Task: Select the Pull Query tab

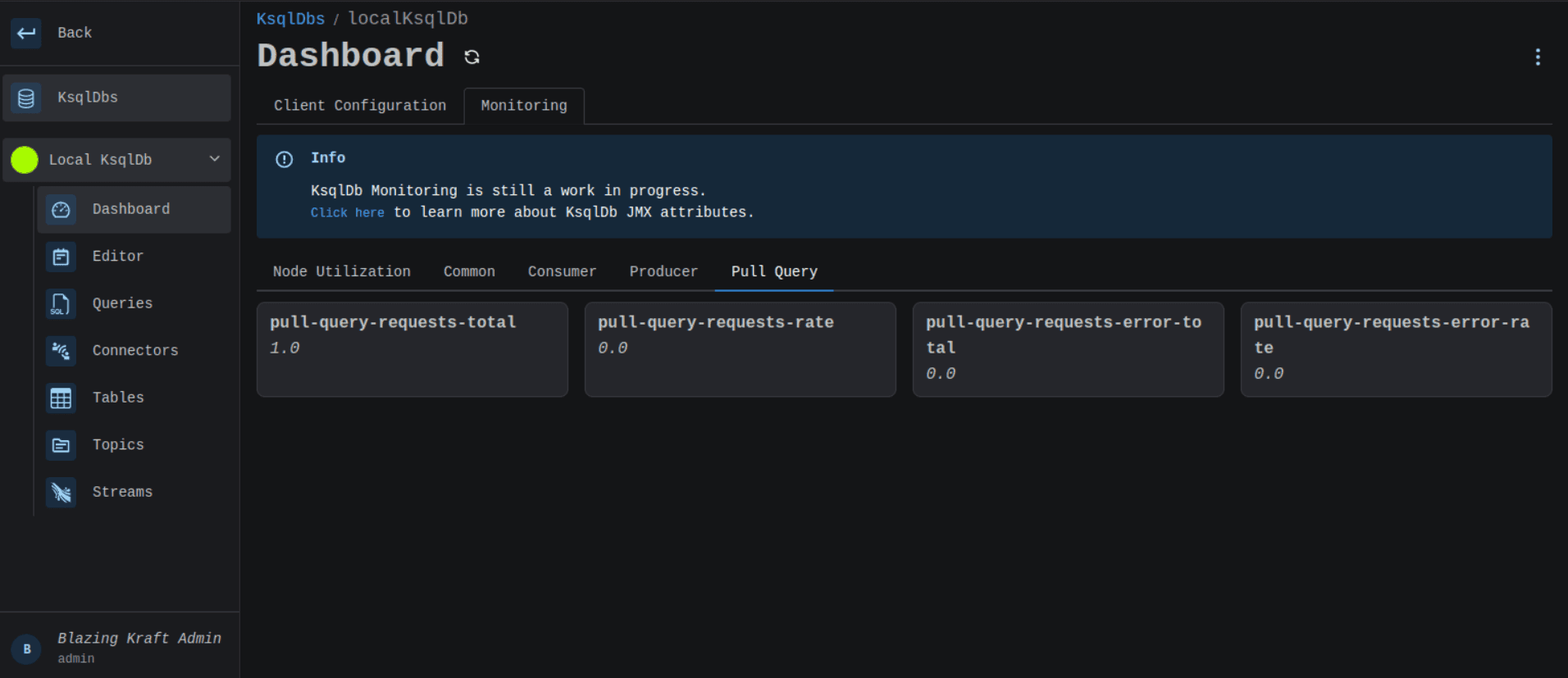Action: [x=774, y=271]
